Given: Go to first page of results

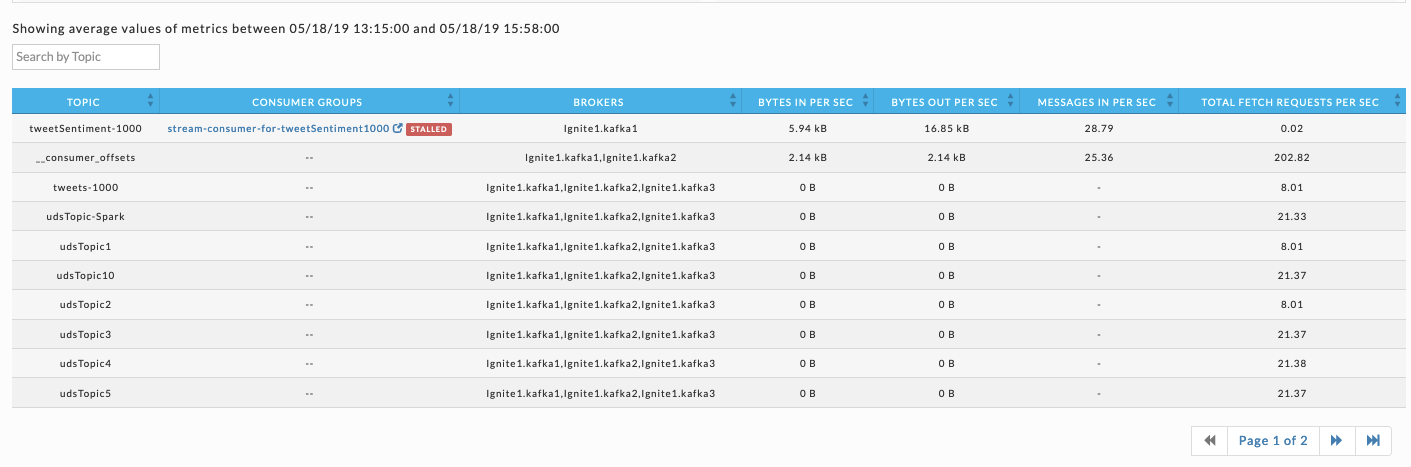Looking at the screenshot, I should click(x=1209, y=441).
